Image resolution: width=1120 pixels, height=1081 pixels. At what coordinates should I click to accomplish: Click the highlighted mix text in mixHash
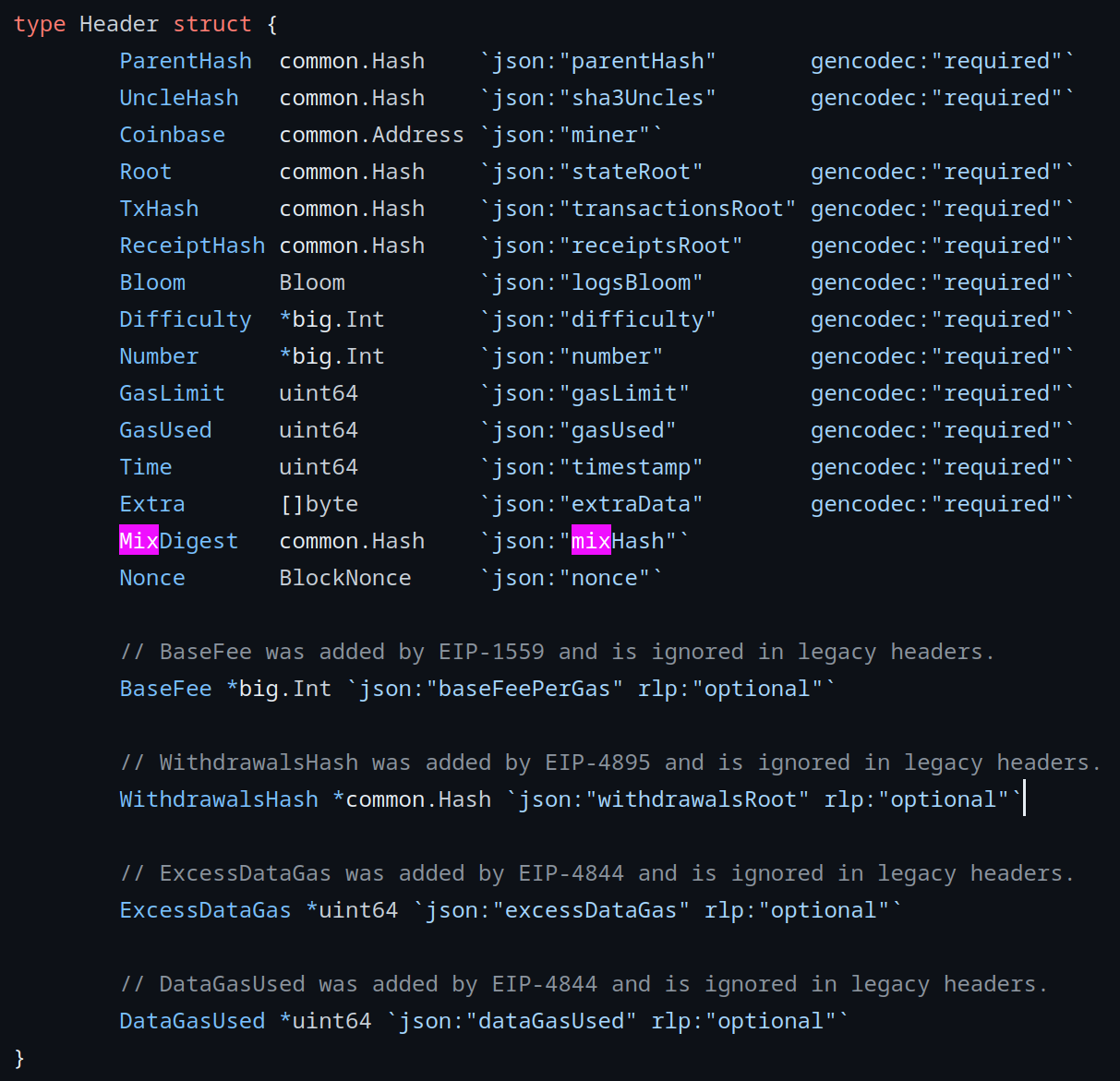click(590, 540)
